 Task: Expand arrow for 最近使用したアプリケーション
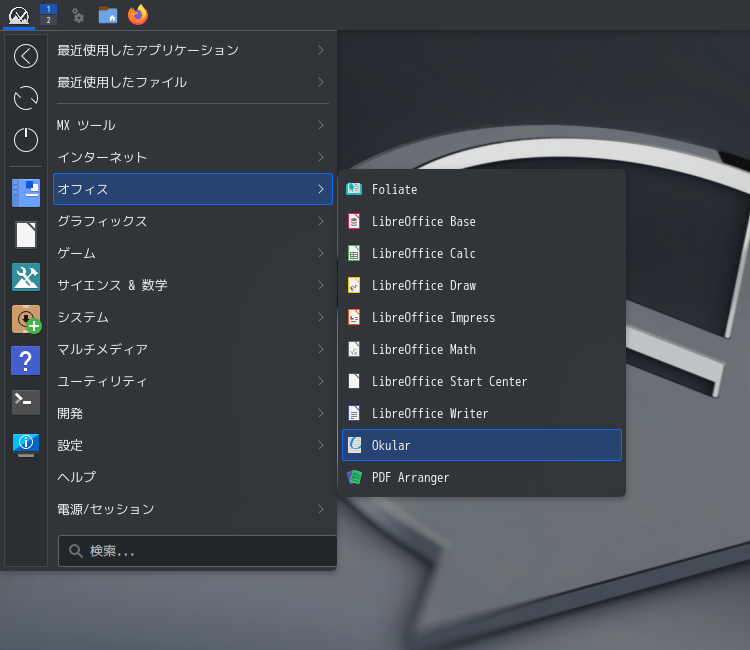[x=321, y=50]
